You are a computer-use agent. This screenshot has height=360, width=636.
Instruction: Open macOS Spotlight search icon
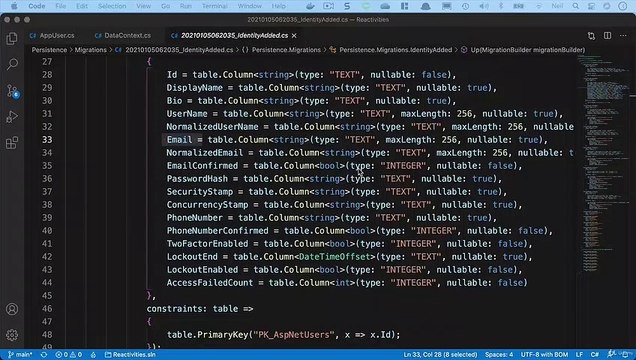pyautogui.click(x=576, y=6)
